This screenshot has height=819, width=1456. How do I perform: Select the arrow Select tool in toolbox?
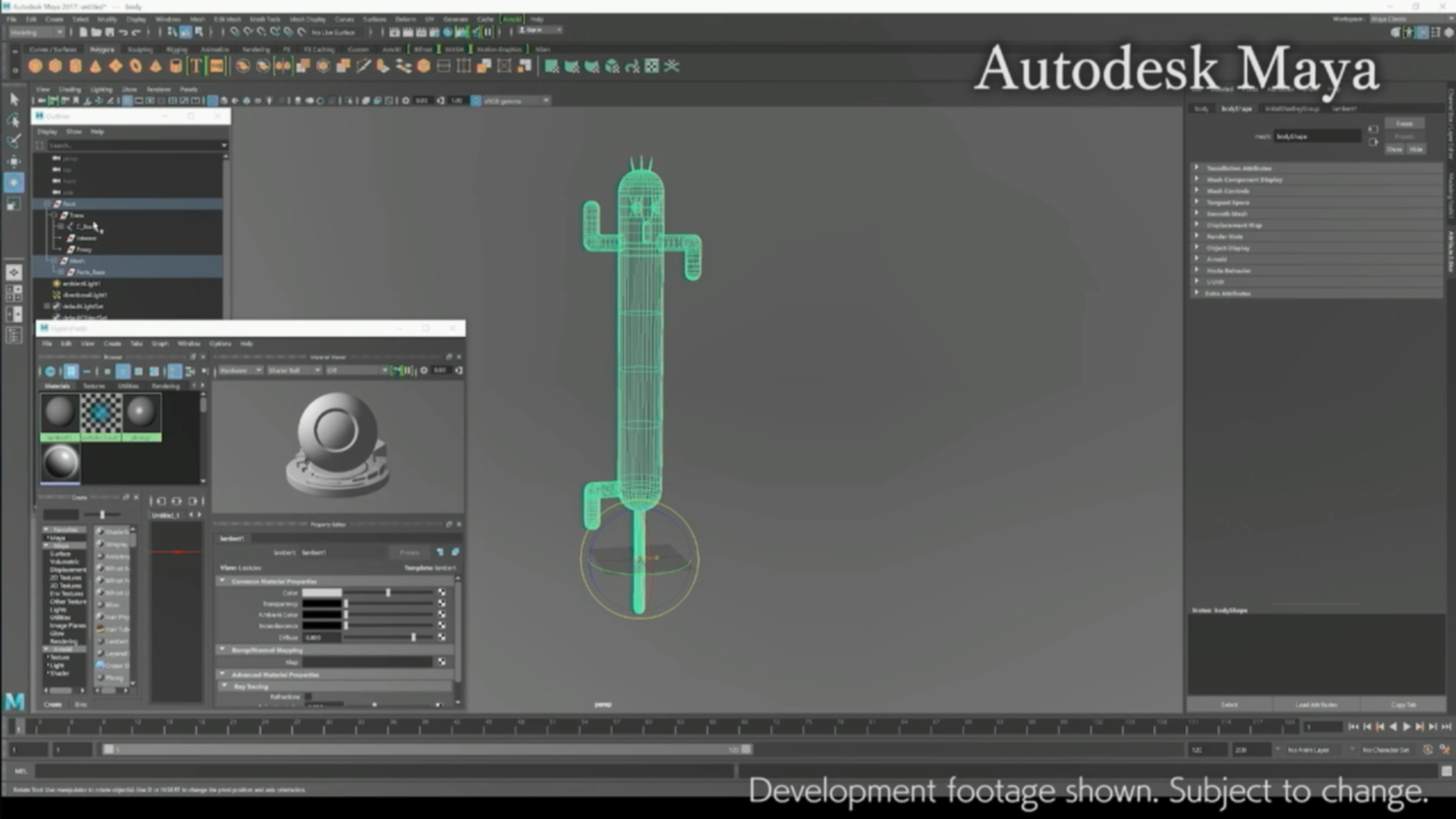[x=14, y=100]
